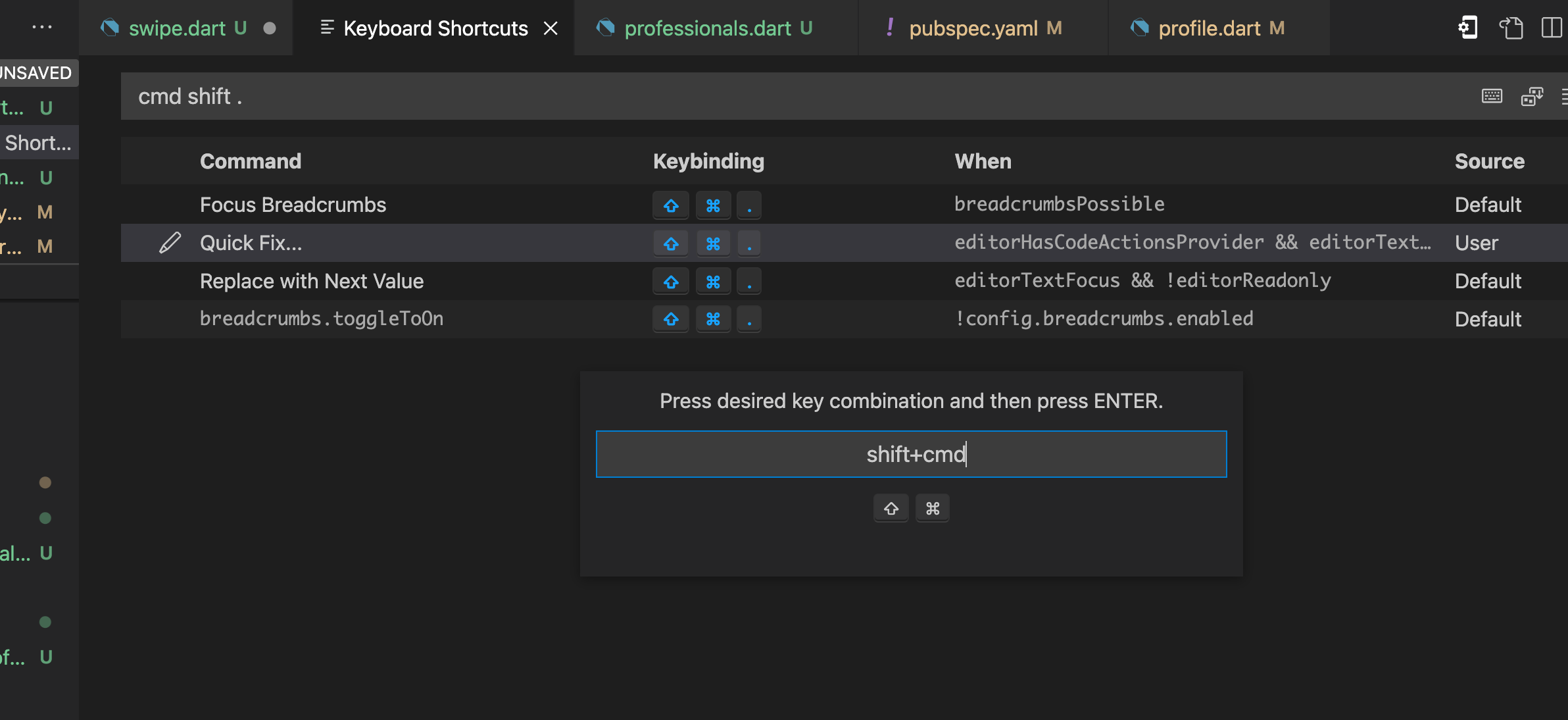Click YAML exclamation icon on pubspec.yaml tab

pos(889,28)
